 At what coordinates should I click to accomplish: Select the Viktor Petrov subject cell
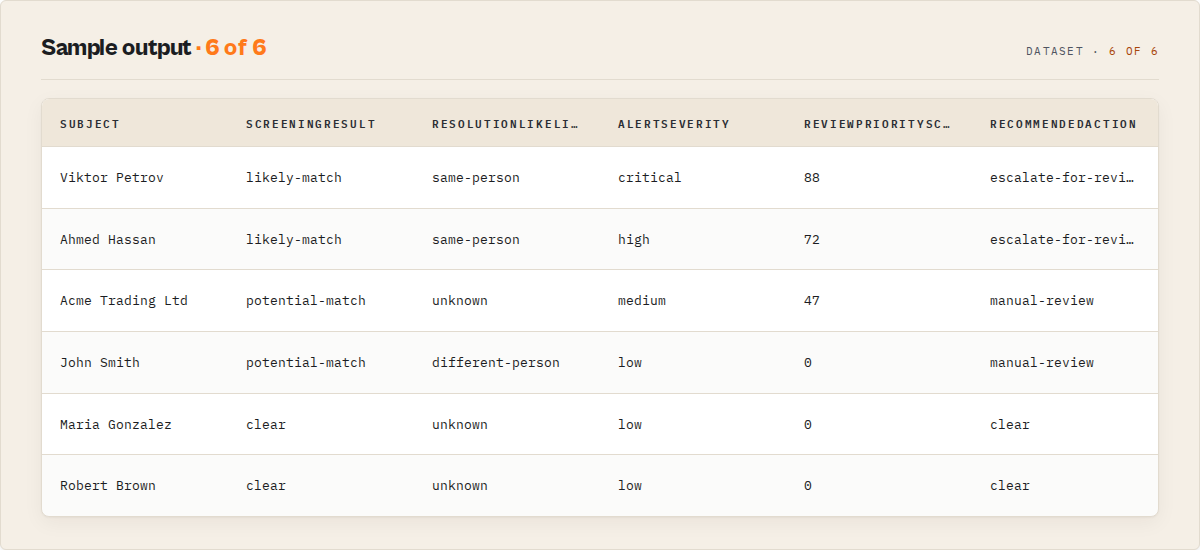click(112, 178)
